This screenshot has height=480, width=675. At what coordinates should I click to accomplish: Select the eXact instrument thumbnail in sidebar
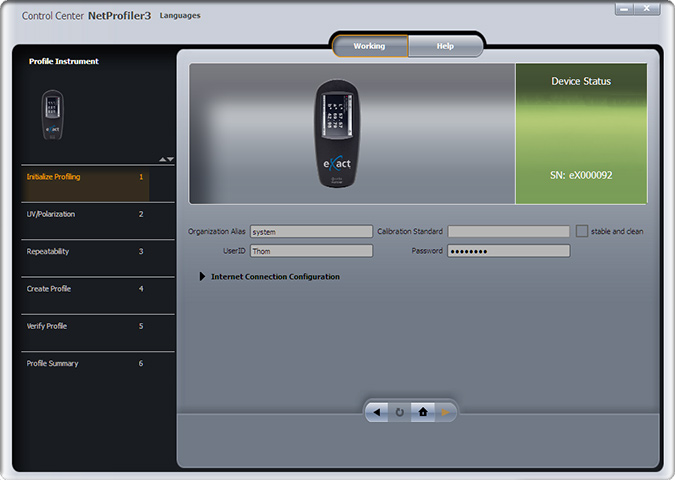(x=53, y=115)
